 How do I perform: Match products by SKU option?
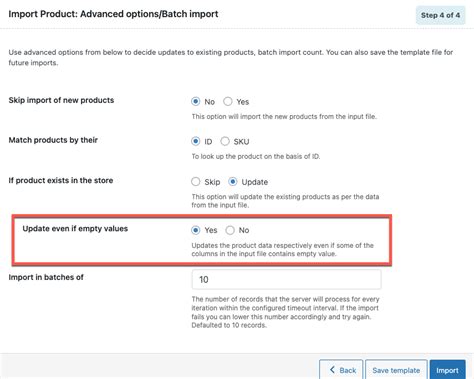tap(225, 141)
